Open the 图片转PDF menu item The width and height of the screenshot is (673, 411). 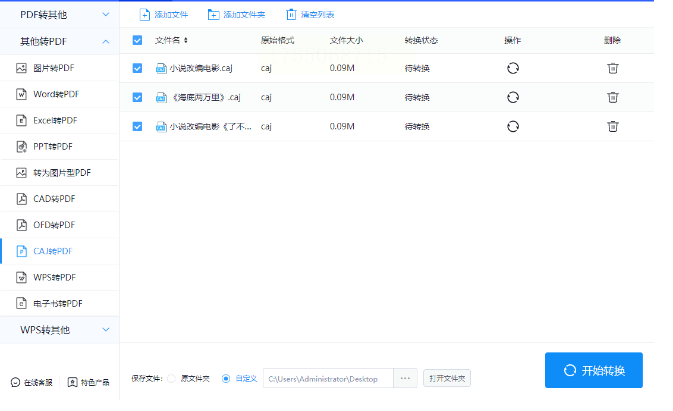tap(59, 68)
